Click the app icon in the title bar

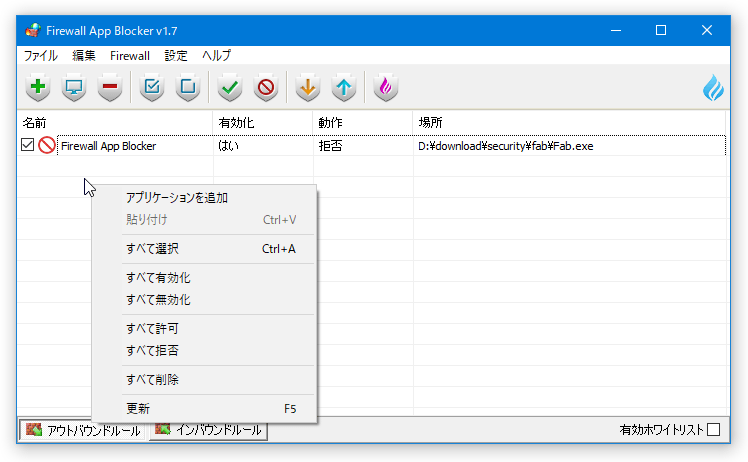point(33,31)
